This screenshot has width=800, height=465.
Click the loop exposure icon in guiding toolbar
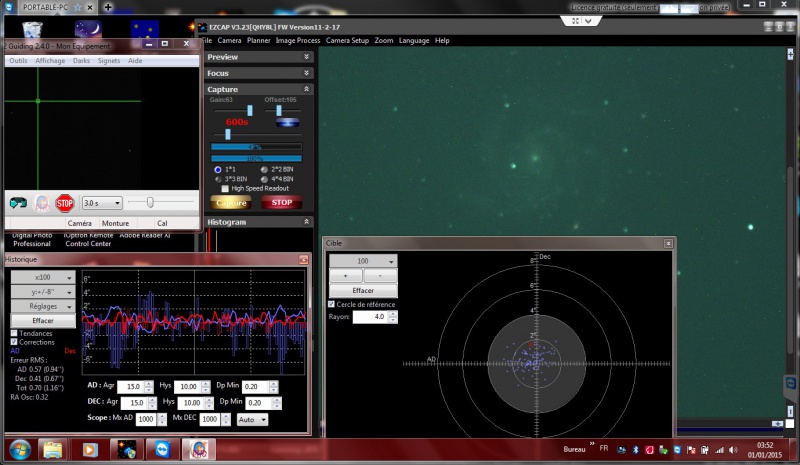point(18,203)
